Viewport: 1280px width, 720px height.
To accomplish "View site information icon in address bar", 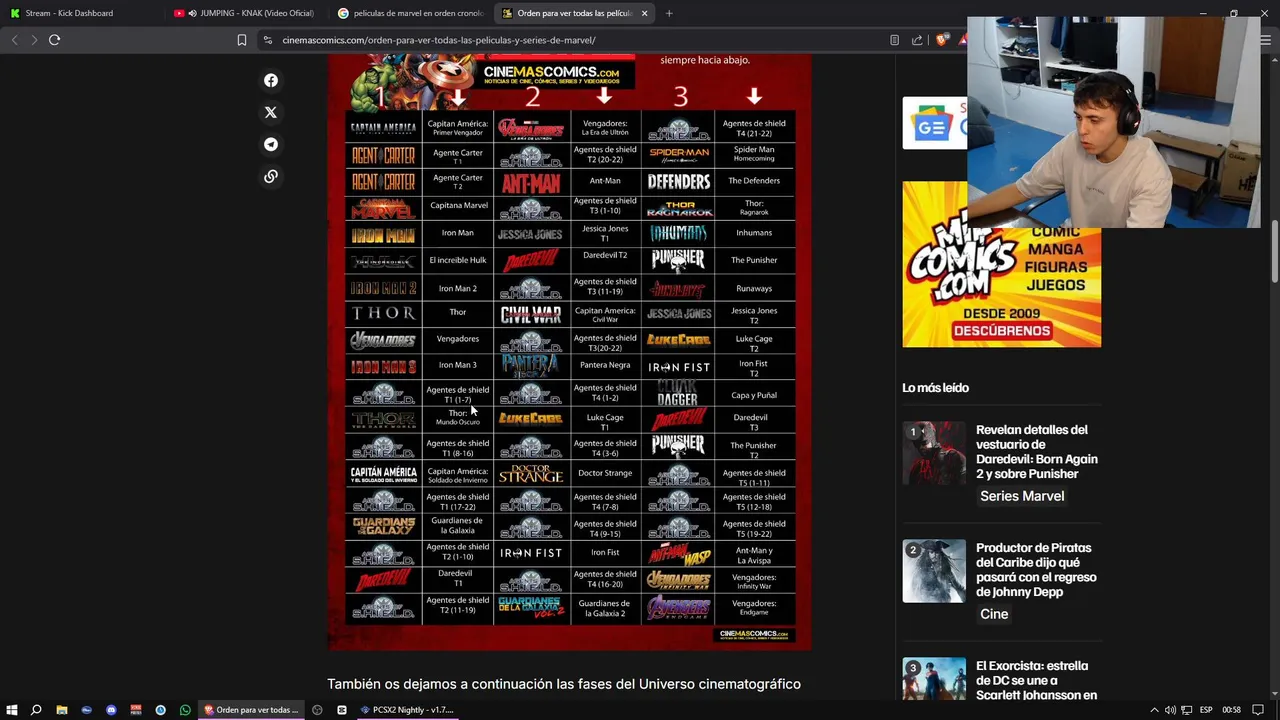I will [x=268, y=40].
